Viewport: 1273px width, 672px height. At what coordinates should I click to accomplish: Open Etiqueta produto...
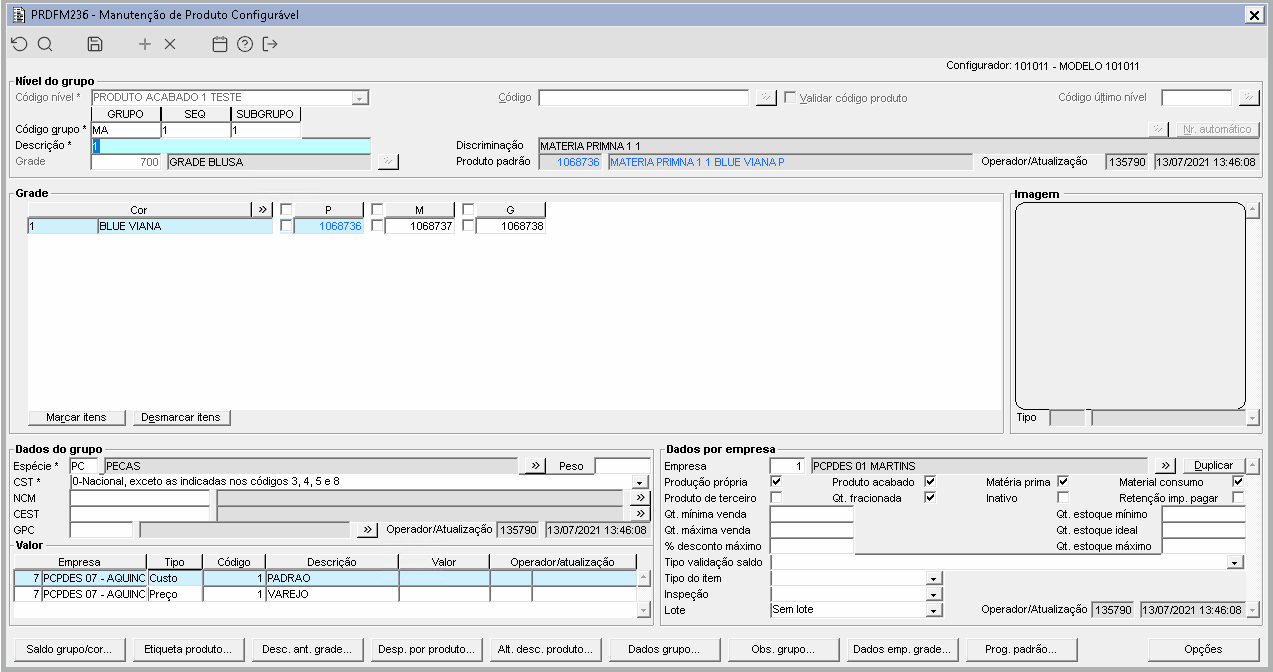click(x=188, y=649)
